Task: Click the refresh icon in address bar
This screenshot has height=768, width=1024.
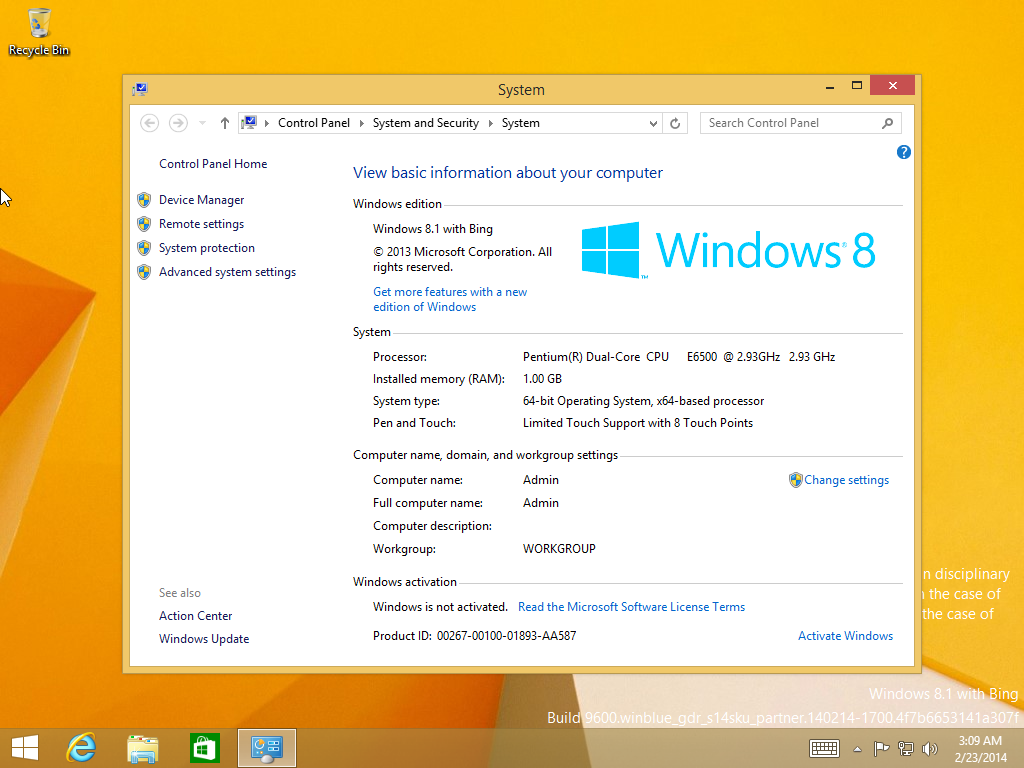Action: (x=675, y=122)
